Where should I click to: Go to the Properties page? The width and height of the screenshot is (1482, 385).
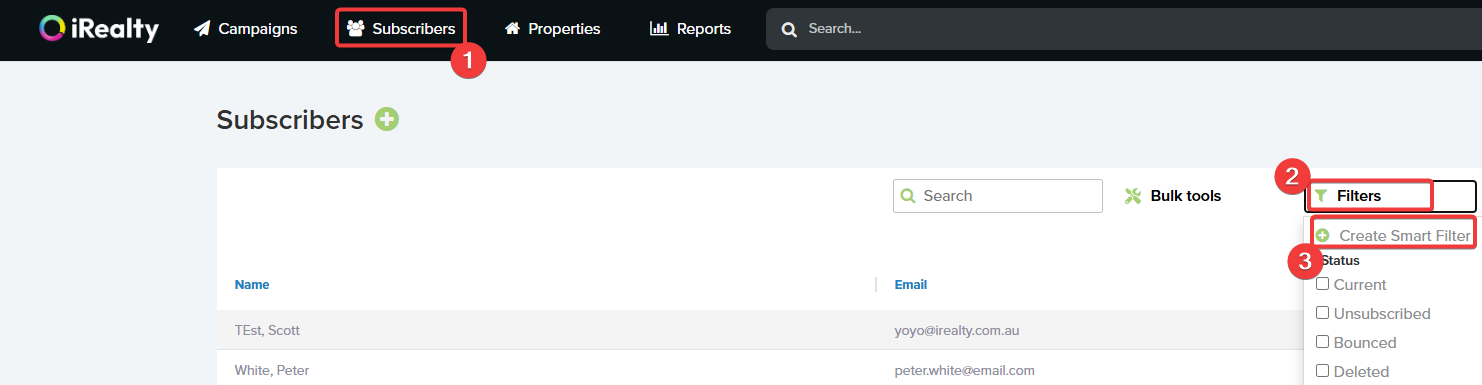(x=552, y=29)
